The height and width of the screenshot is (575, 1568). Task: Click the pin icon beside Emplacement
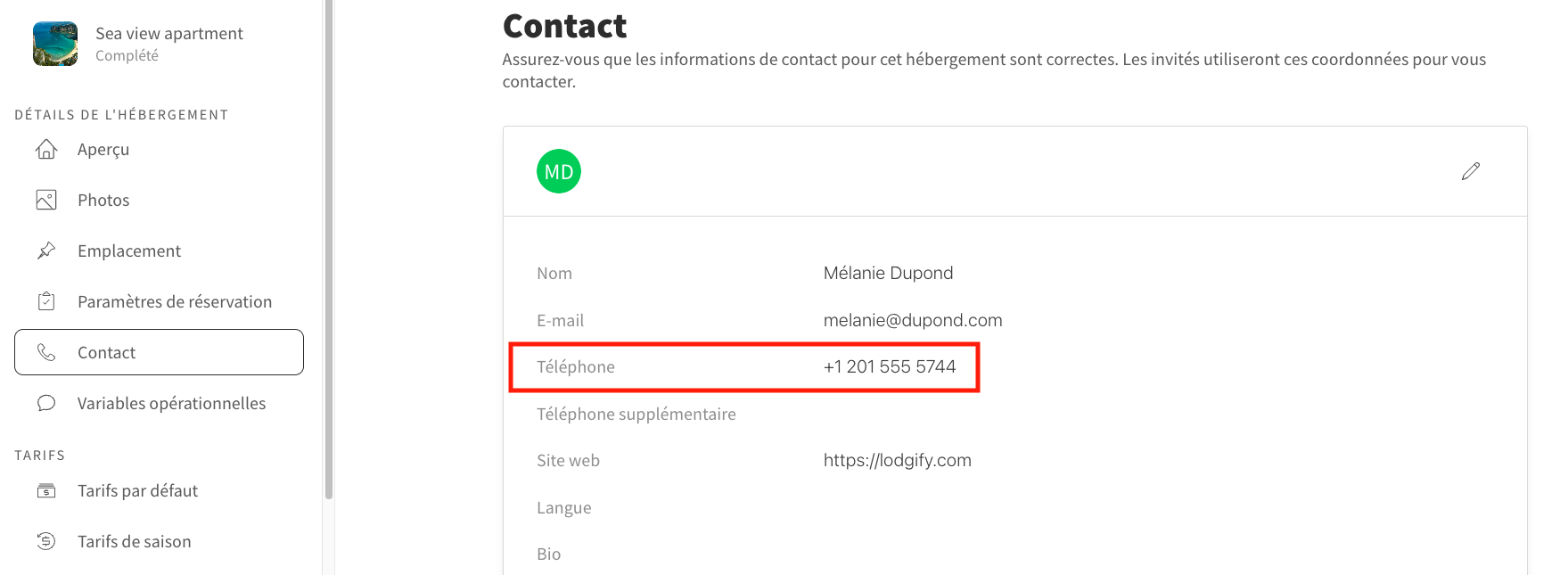point(46,251)
